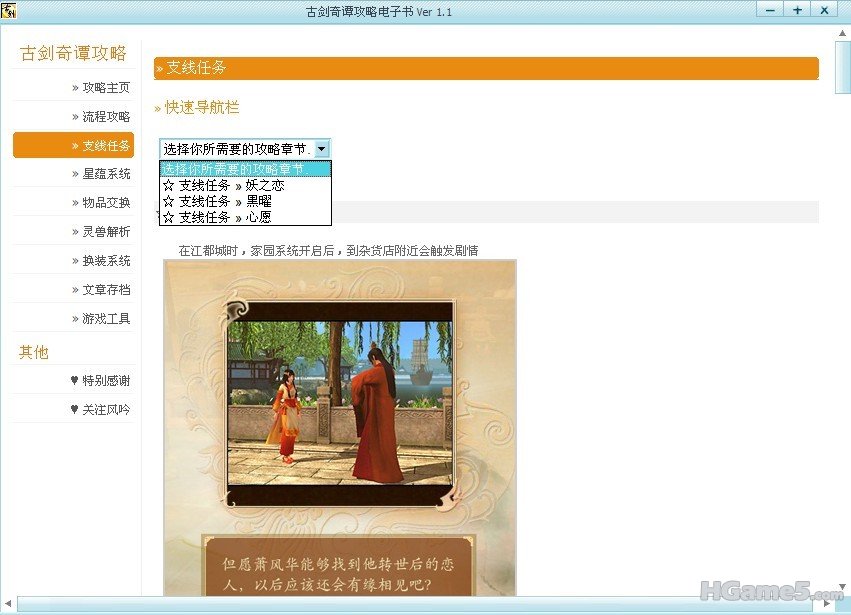Choose 支线任务 » 心愿 option
The height and width of the screenshot is (615, 851).
245,217
